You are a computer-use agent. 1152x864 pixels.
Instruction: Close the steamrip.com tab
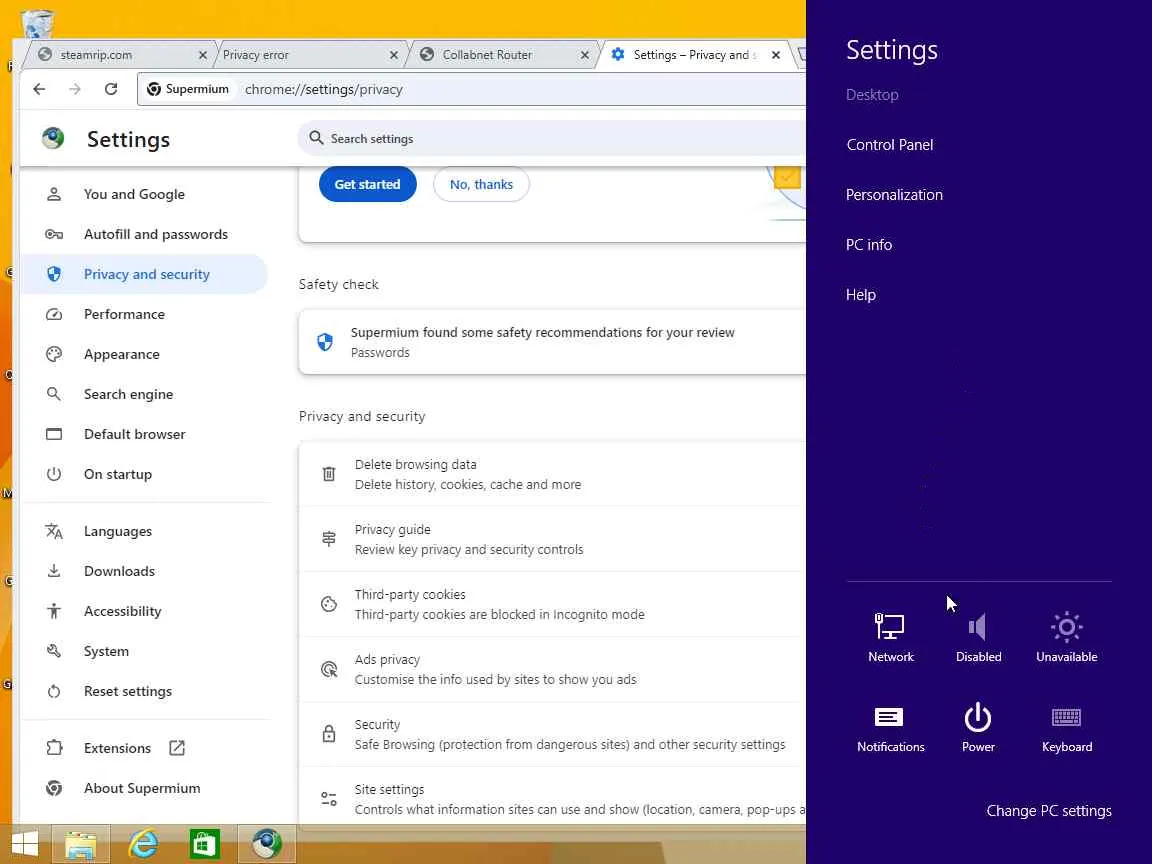[x=203, y=55]
